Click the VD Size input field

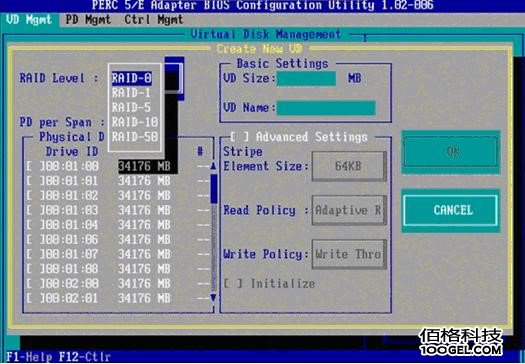click(x=306, y=79)
